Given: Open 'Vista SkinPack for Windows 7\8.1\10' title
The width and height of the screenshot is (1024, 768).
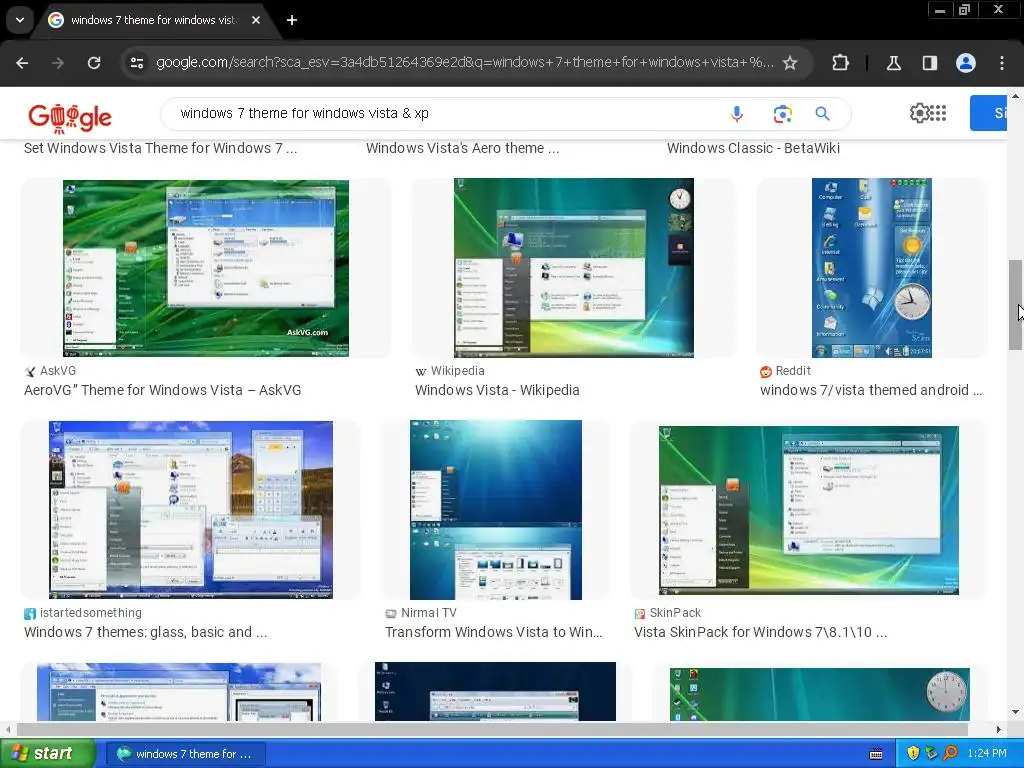Looking at the screenshot, I should 760,632.
